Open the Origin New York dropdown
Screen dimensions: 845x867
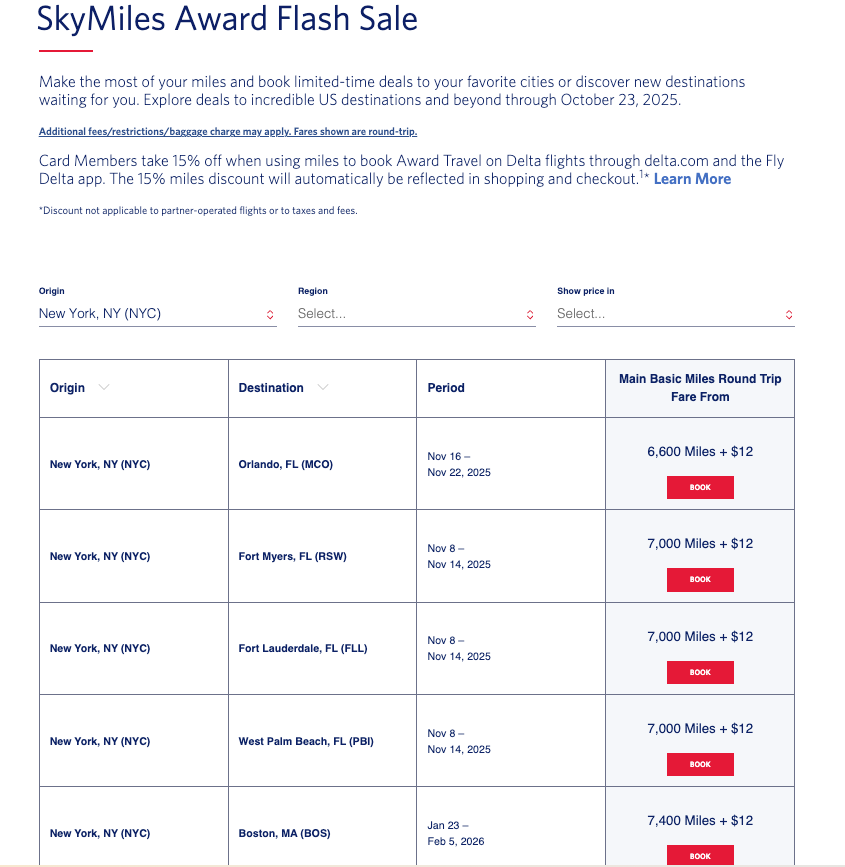[x=157, y=314]
